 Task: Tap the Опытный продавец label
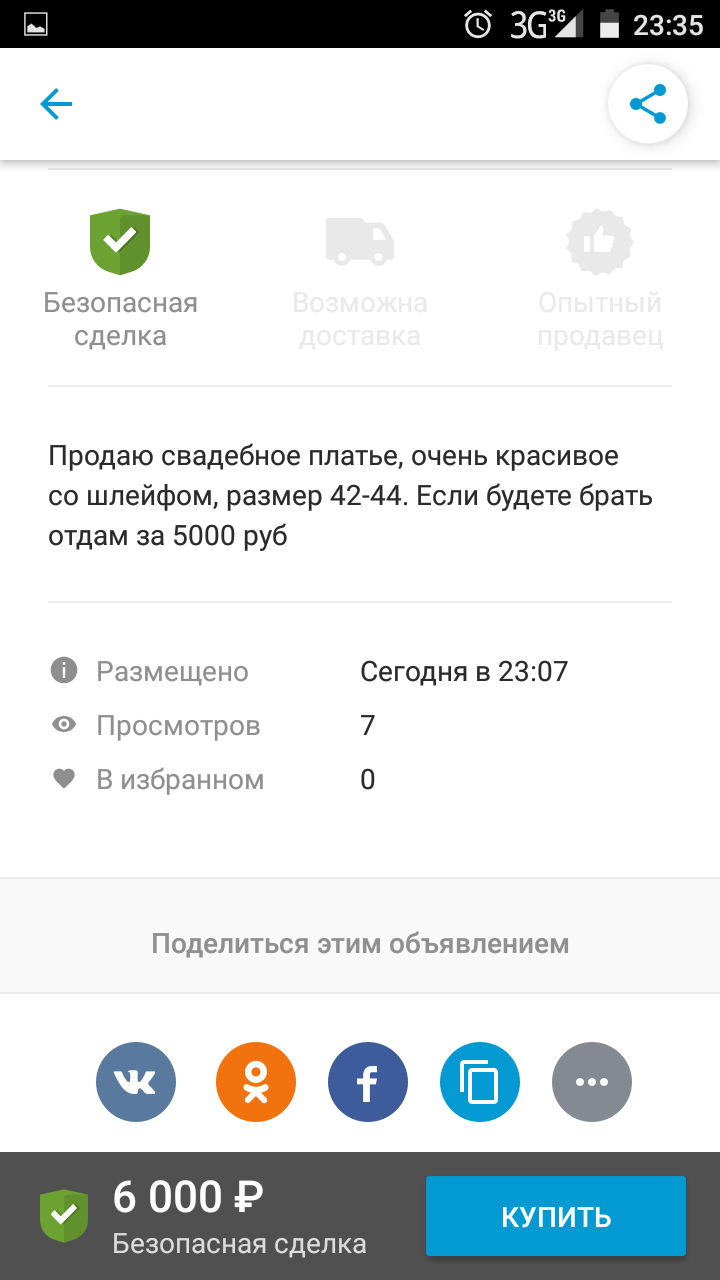point(600,319)
